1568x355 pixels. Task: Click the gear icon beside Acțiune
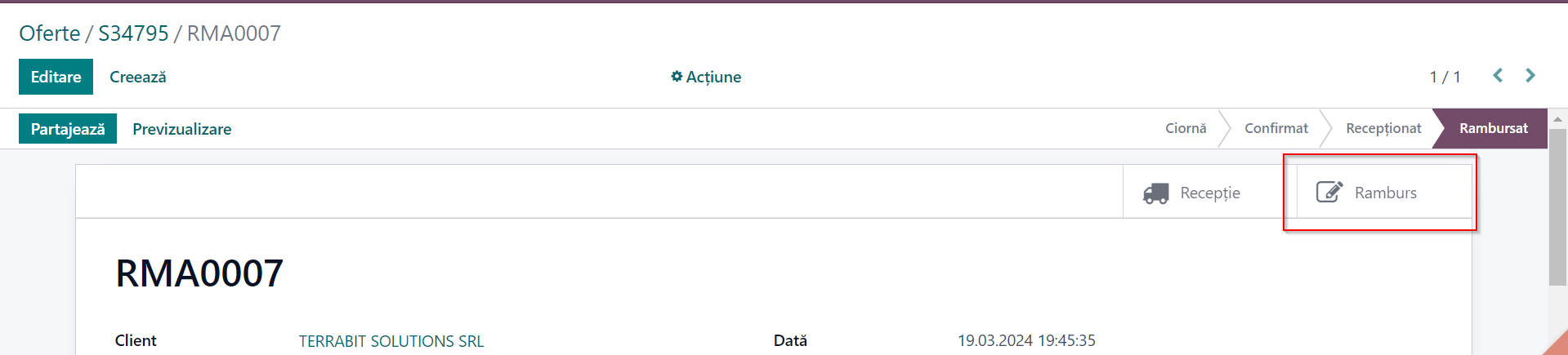[677, 76]
